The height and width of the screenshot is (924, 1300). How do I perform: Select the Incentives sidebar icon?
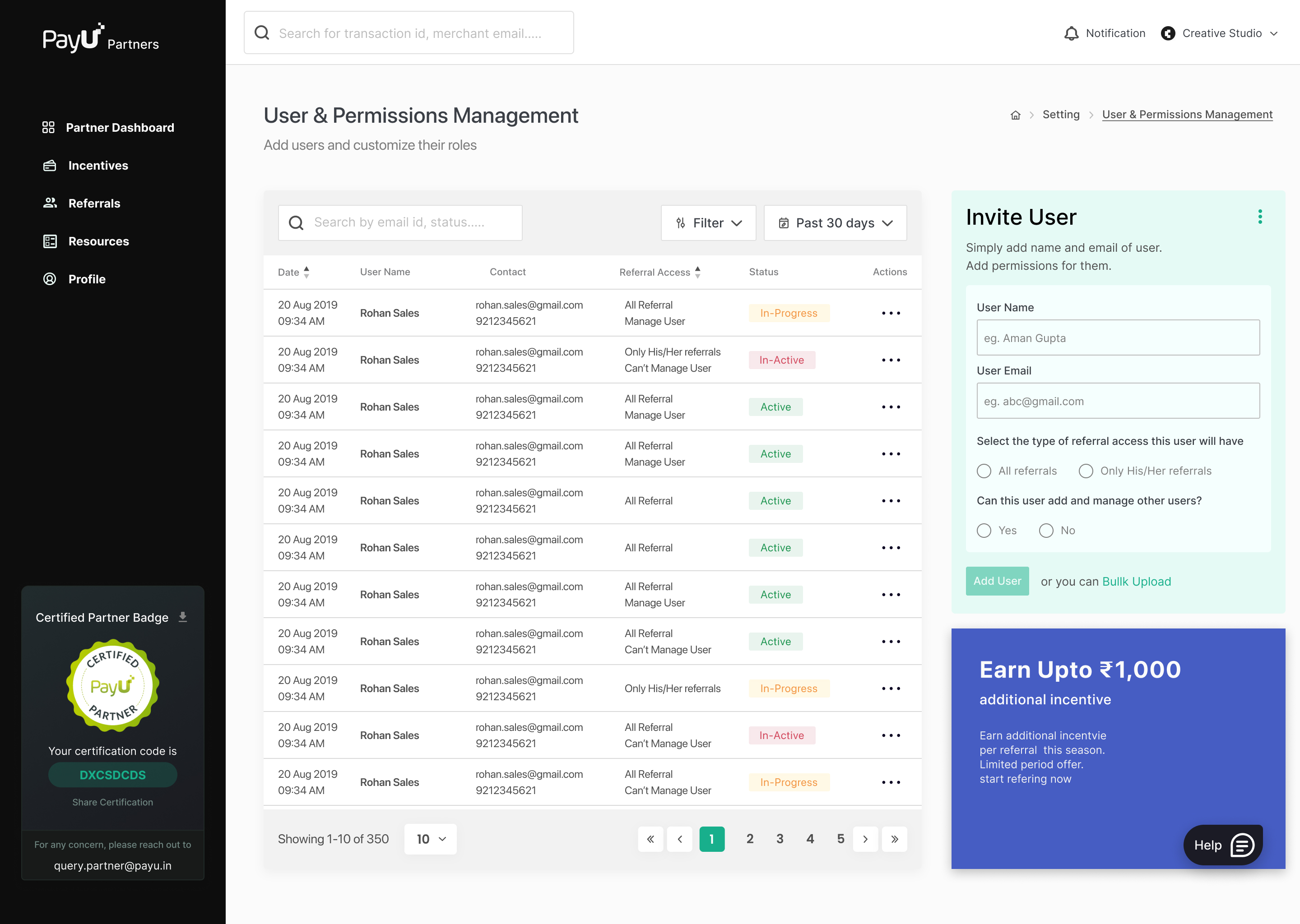[x=50, y=165]
